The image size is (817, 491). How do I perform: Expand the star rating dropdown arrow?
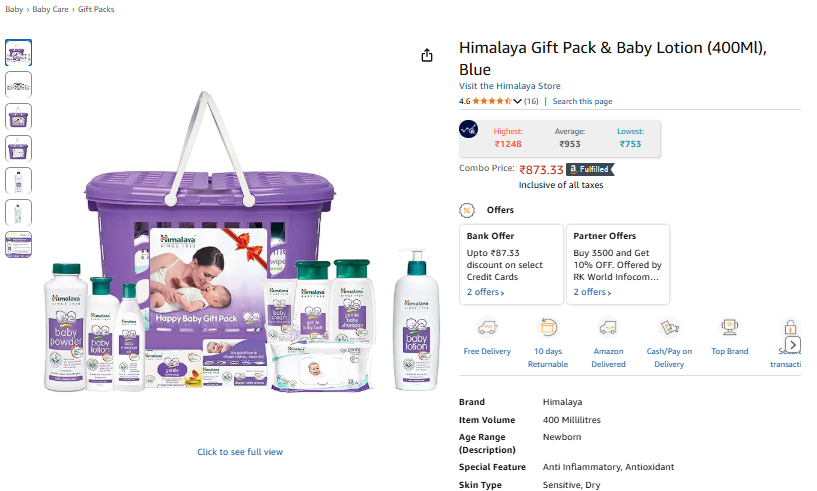coord(517,101)
